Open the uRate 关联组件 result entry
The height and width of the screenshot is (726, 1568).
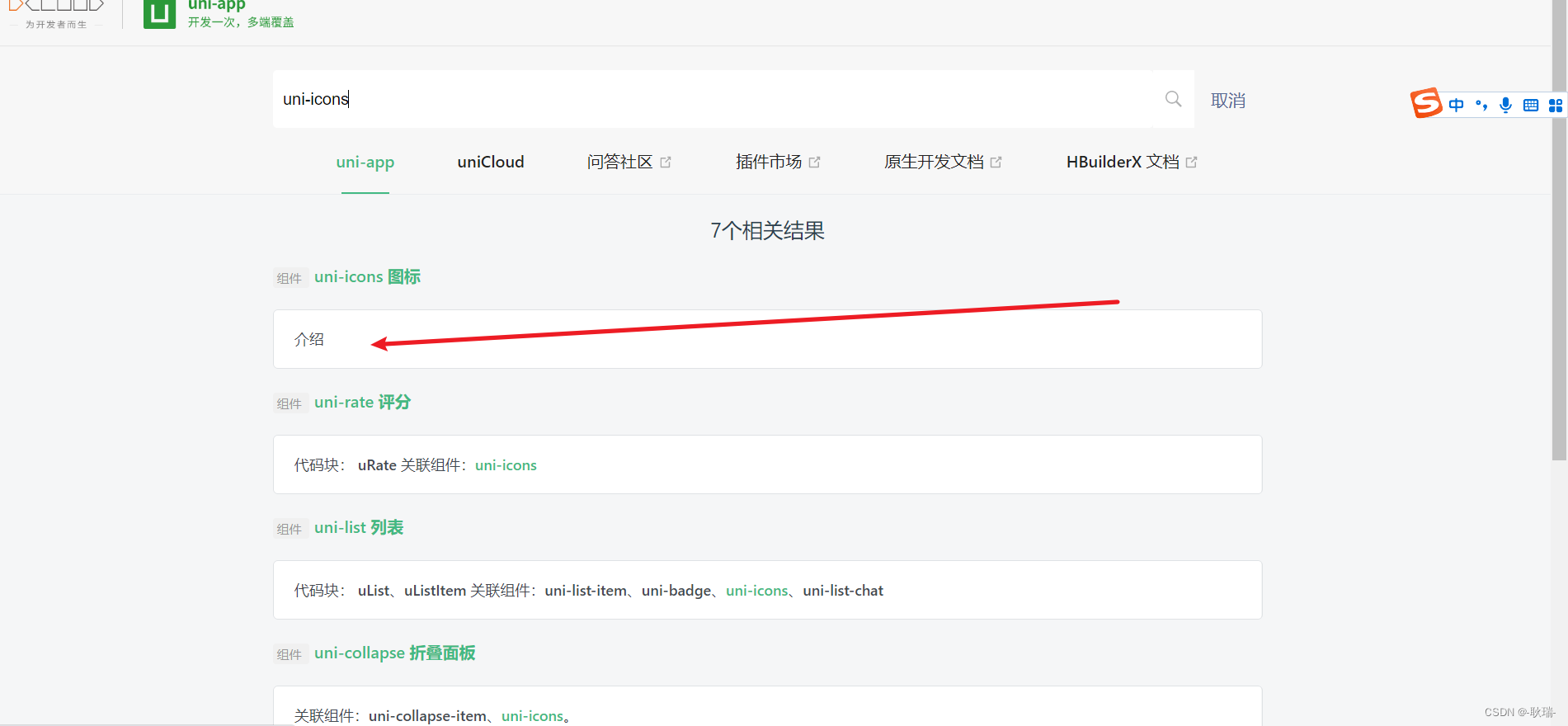tap(767, 464)
